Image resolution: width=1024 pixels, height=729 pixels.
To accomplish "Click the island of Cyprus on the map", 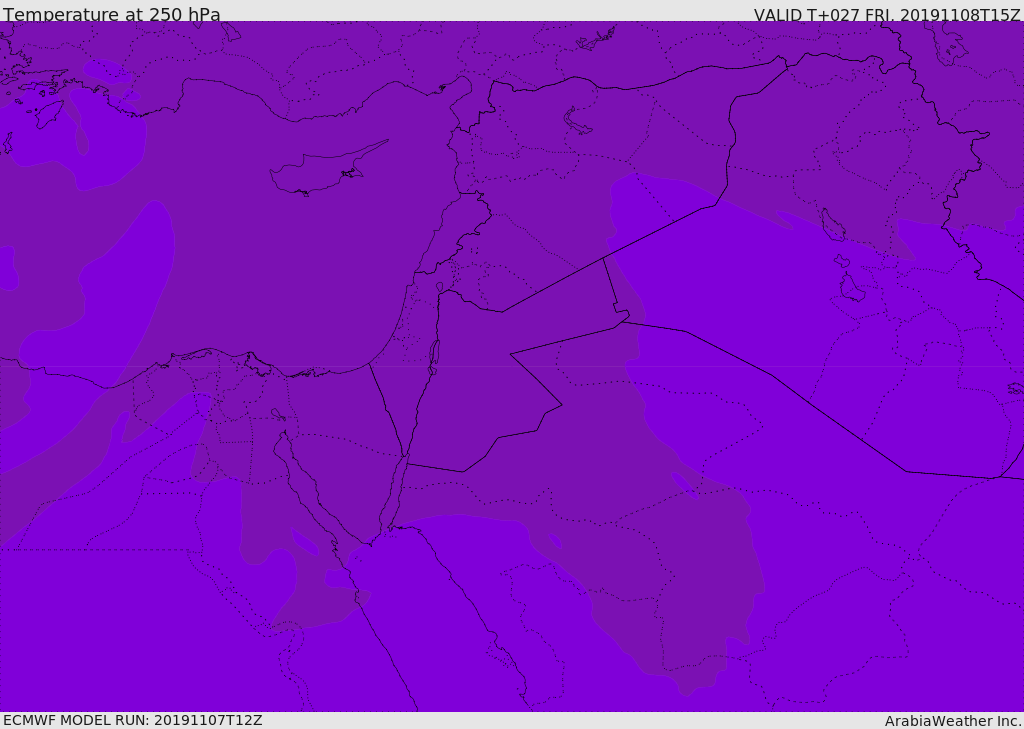I will click(x=329, y=168).
